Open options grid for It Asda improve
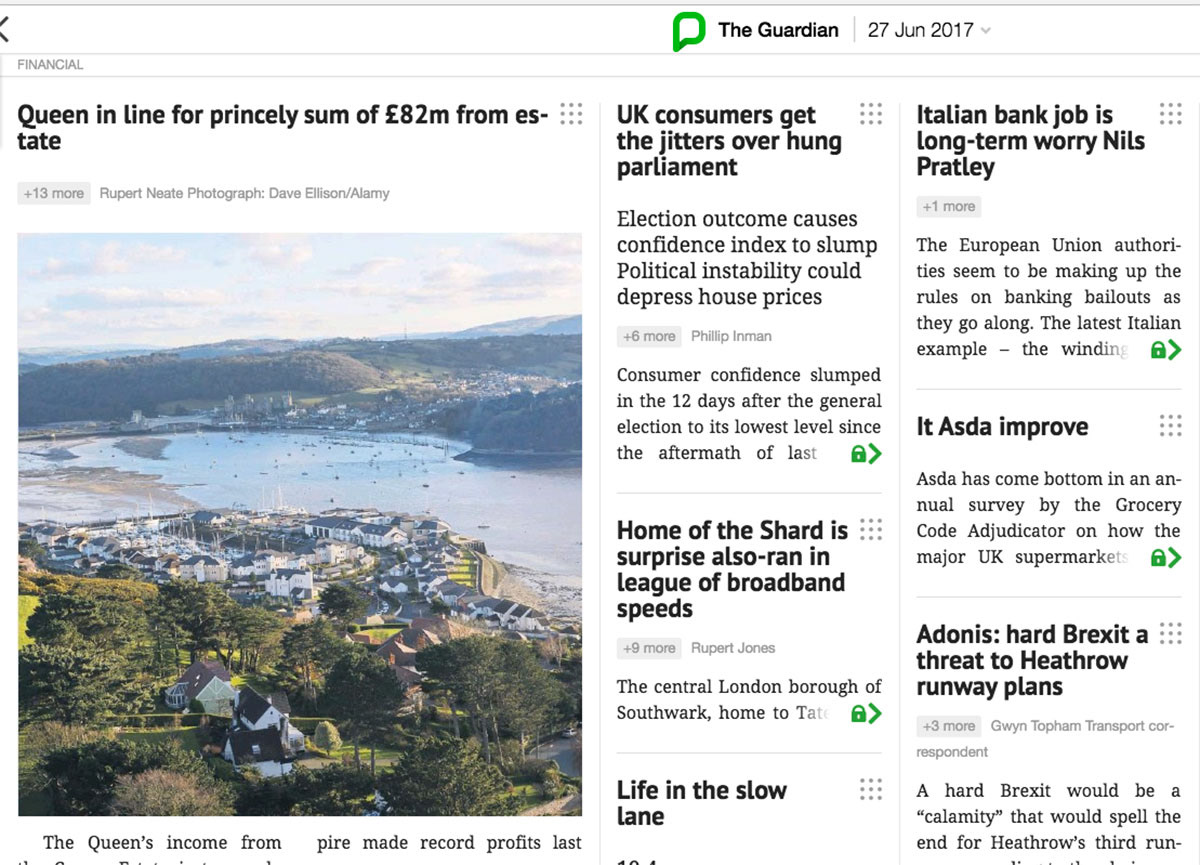 click(1170, 426)
